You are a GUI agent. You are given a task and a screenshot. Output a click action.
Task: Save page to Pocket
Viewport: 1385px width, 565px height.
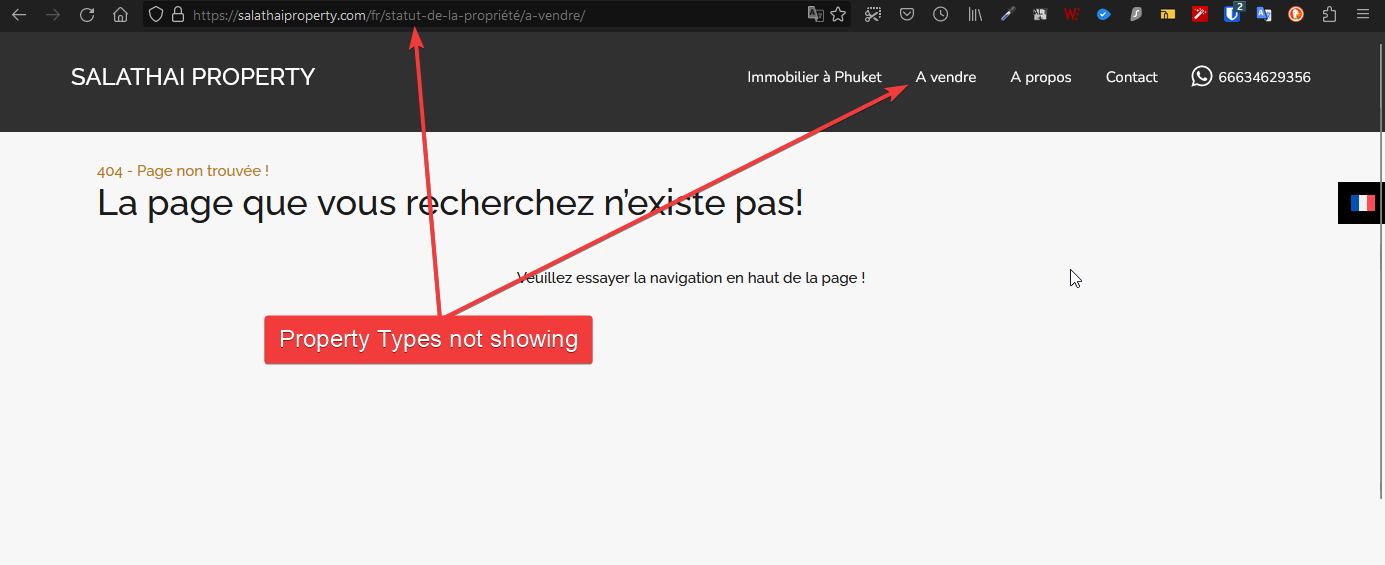907,15
